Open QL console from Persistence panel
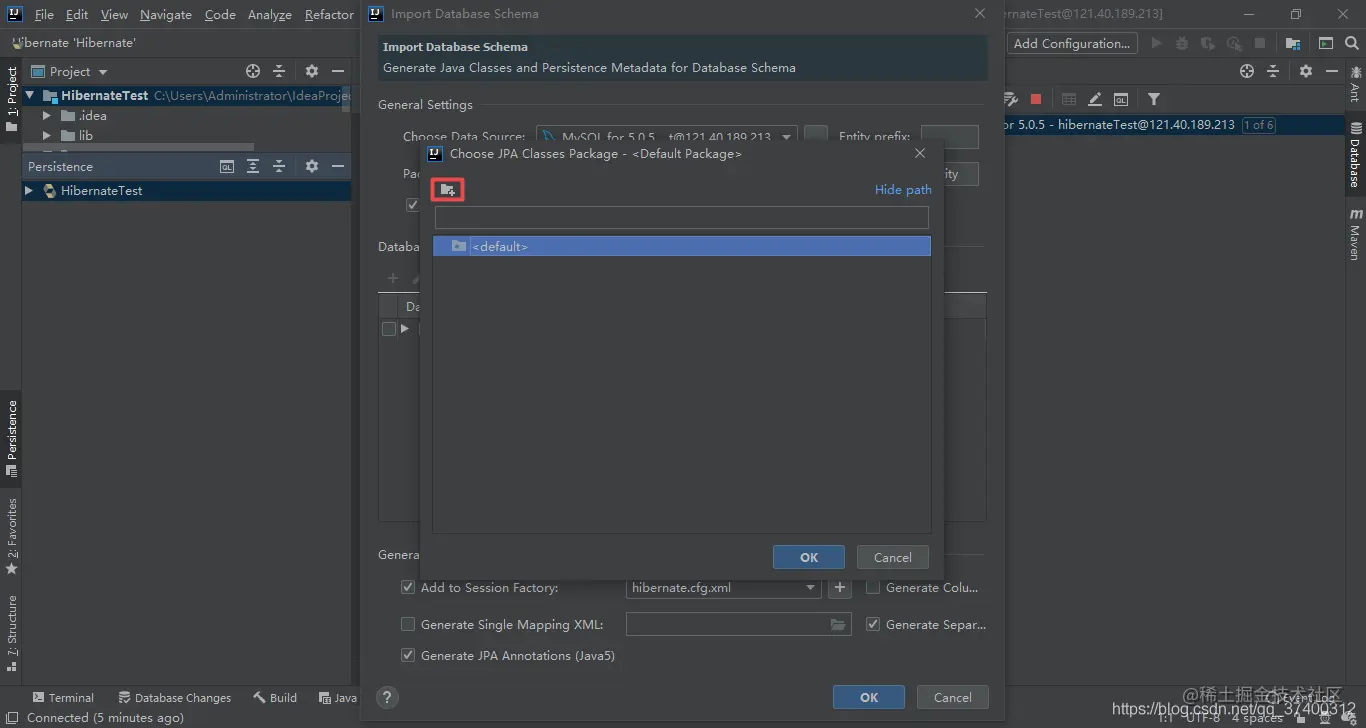The width and height of the screenshot is (1366, 728). click(227, 166)
